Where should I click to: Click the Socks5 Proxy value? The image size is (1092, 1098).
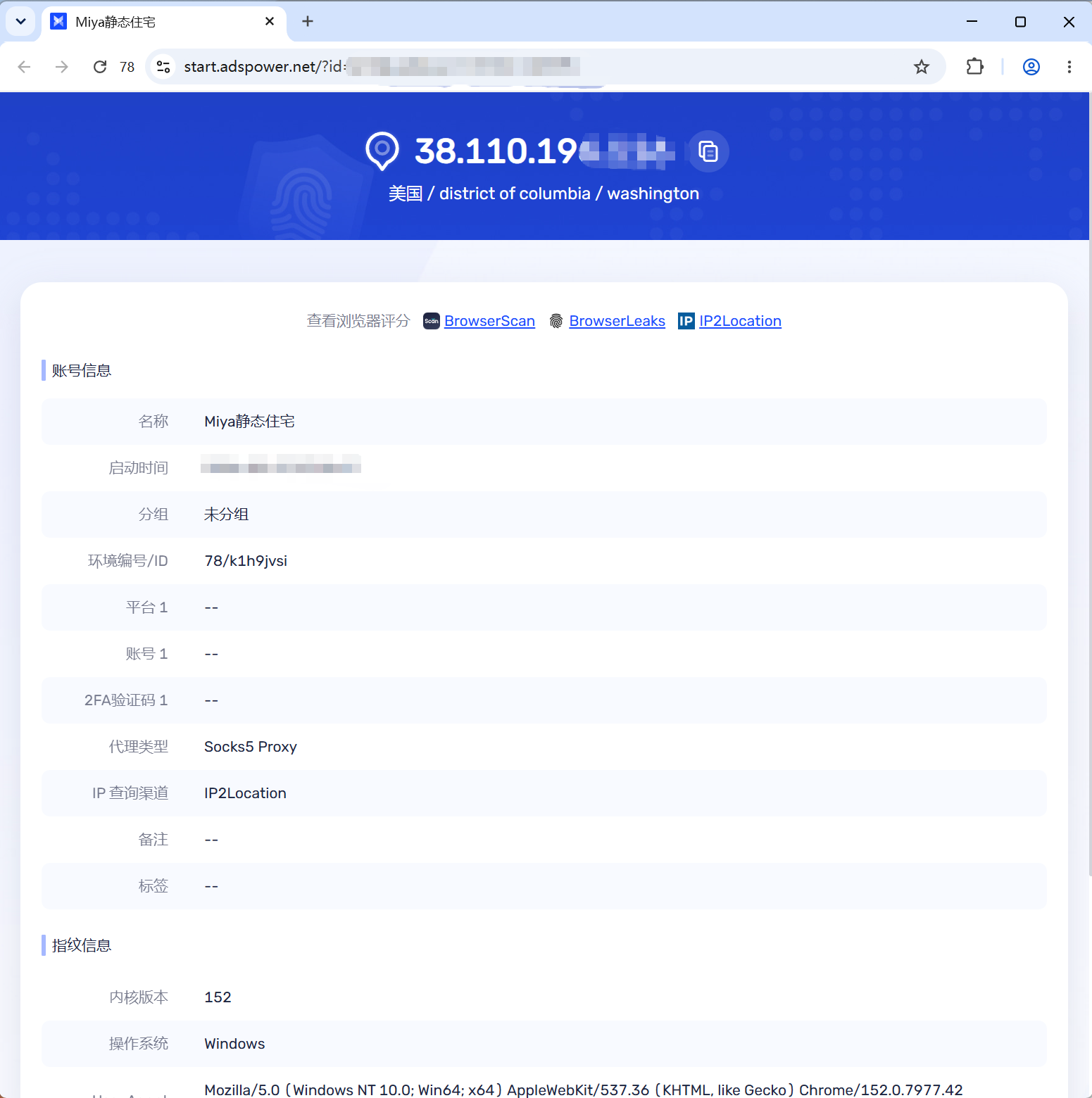pos(251,747)
